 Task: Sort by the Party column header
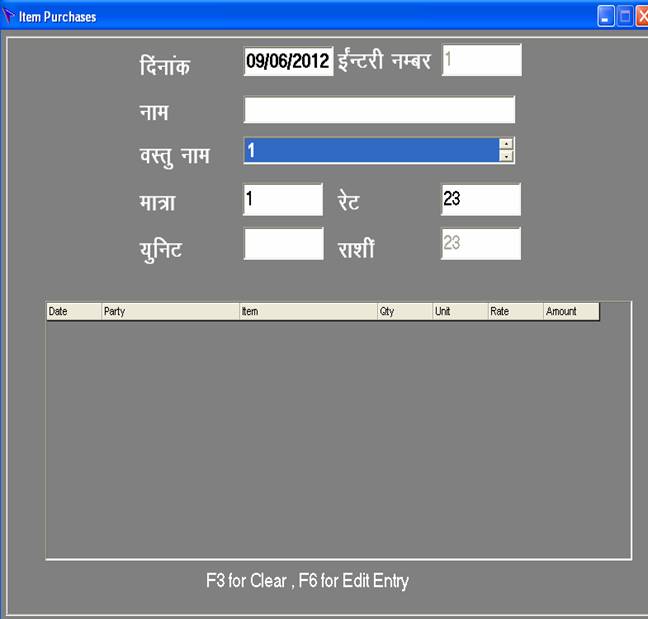coord(169,312)
